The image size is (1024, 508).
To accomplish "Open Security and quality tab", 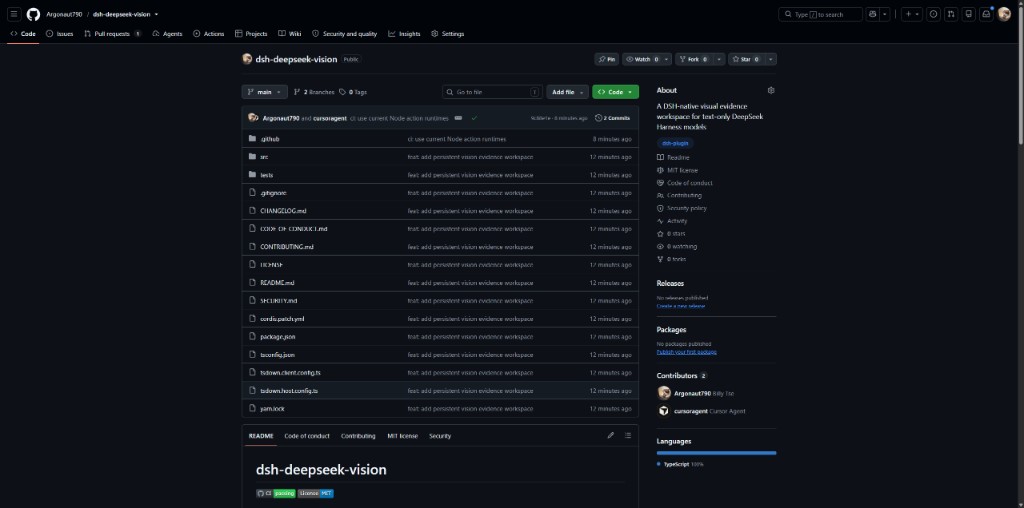I will [344, 34].
